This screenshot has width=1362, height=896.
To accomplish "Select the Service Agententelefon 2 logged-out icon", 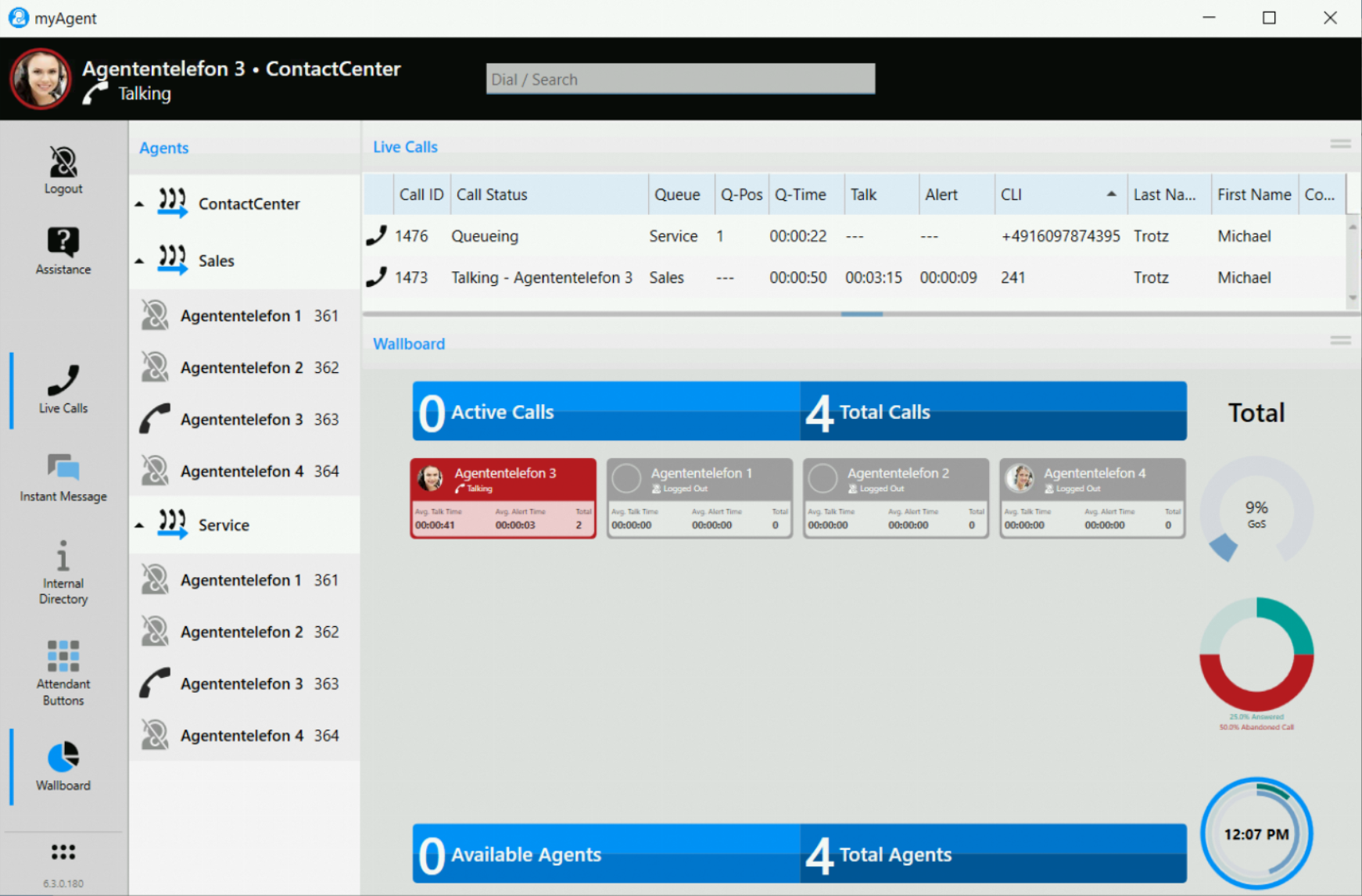I will click(155, 632).
